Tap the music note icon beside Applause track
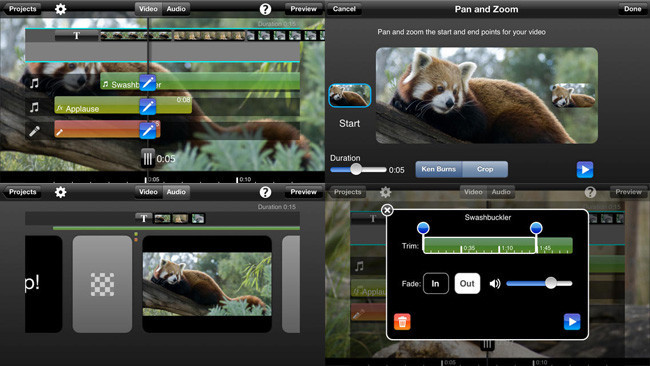 pos(34,107)
